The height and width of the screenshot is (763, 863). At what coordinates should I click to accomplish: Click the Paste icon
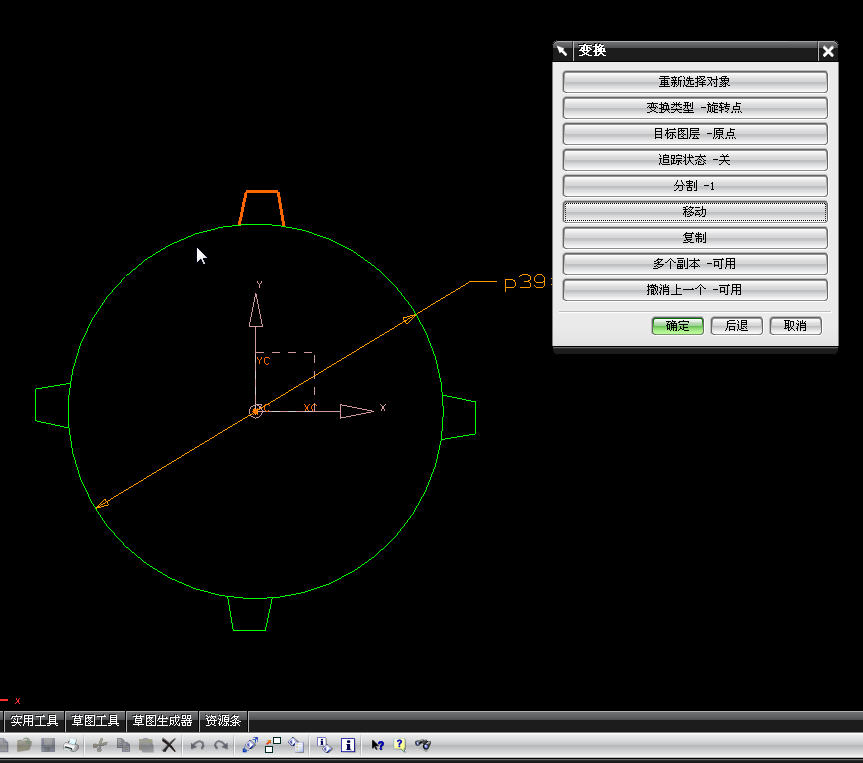pos(146,745)
